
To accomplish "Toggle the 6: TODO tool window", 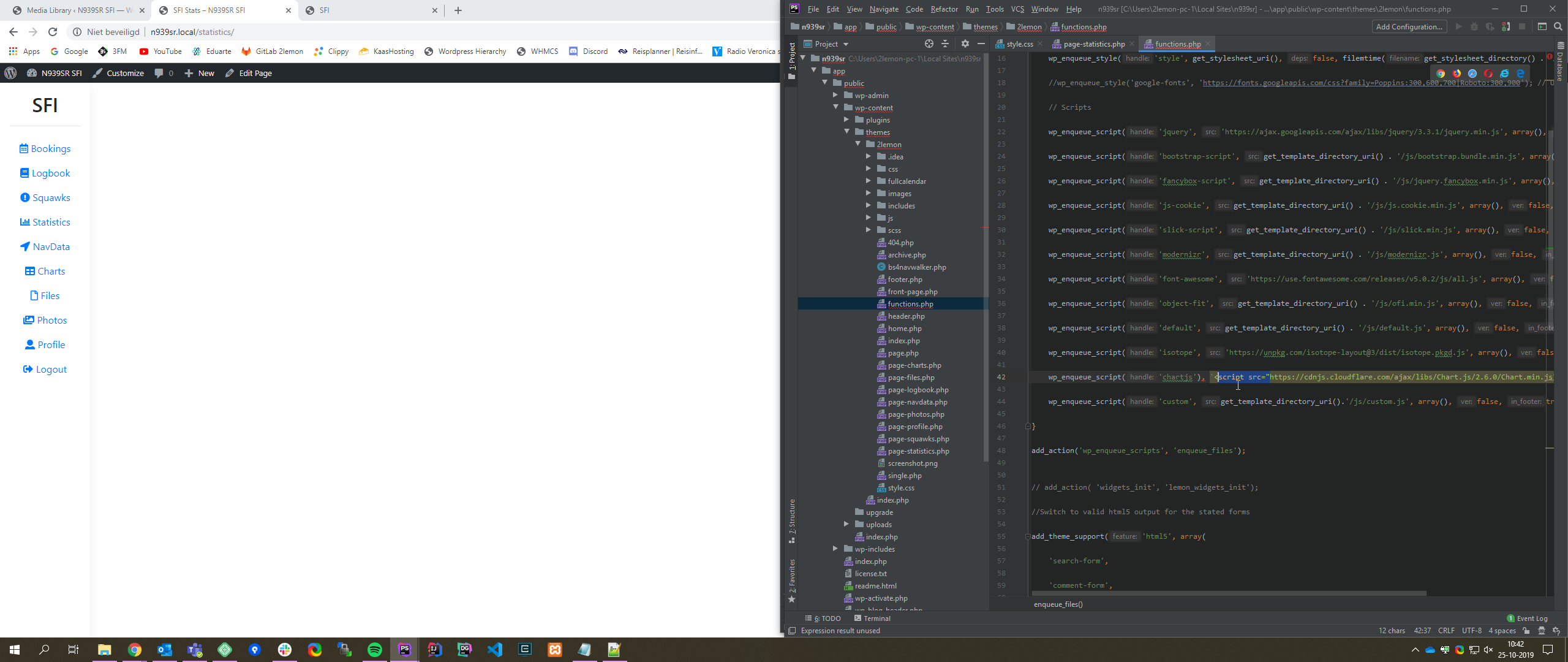I will pos(823,618).
